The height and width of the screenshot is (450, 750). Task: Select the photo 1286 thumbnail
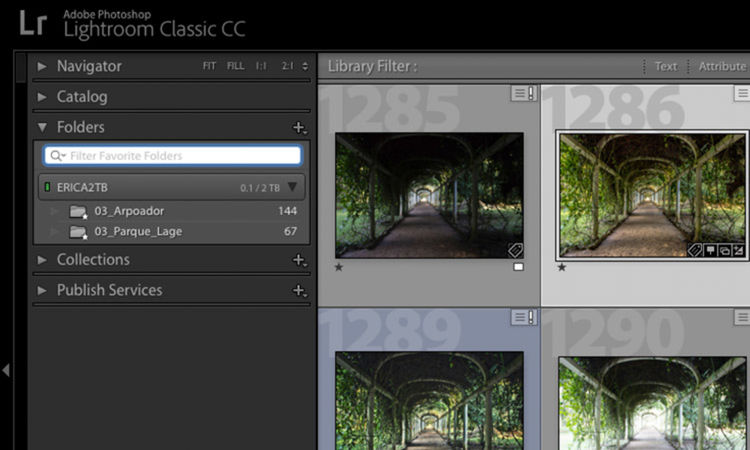tap(652, 195)
